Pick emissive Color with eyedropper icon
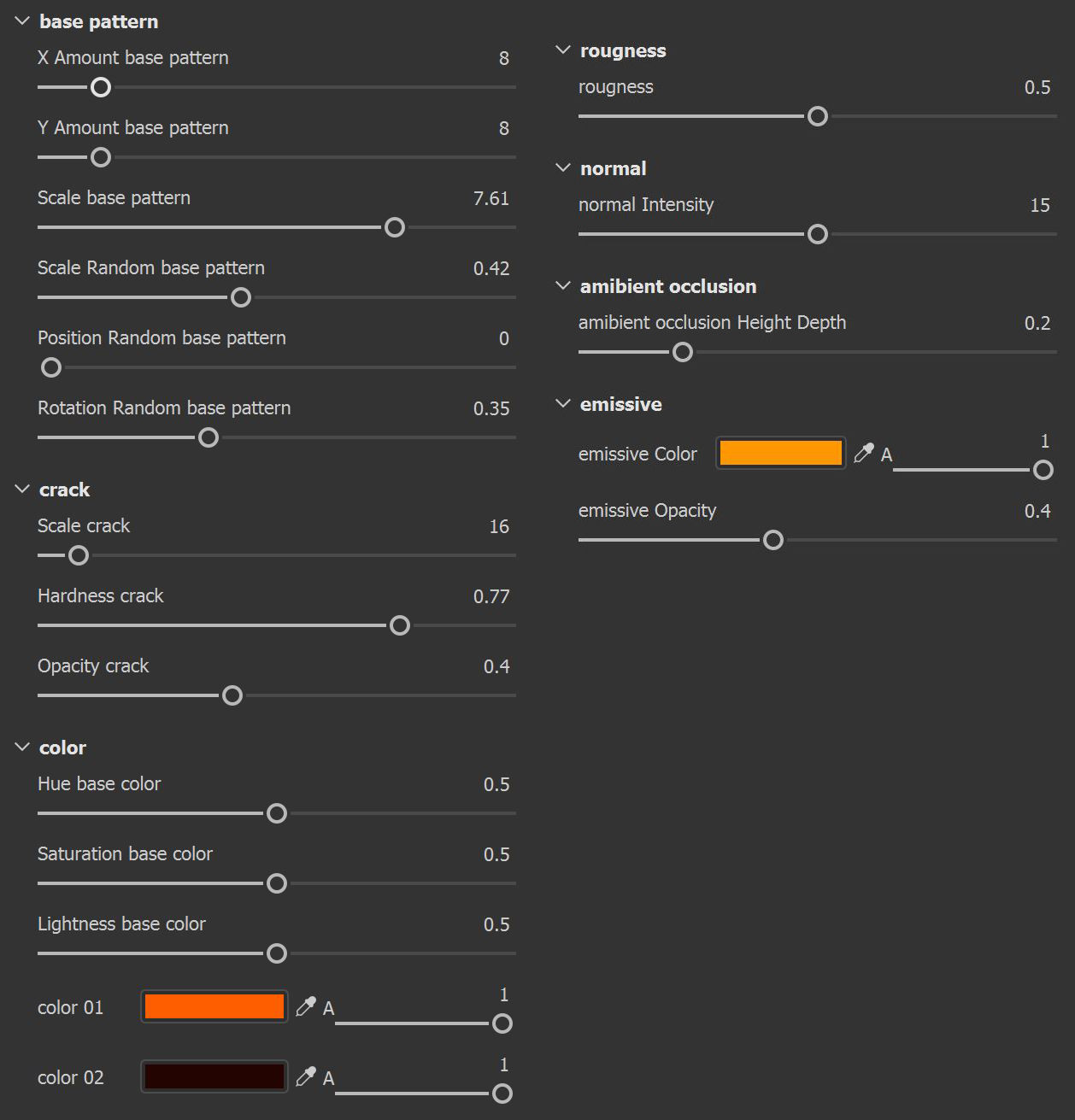This screenshot has height=1120, width=1075. (x=863, y=454)
